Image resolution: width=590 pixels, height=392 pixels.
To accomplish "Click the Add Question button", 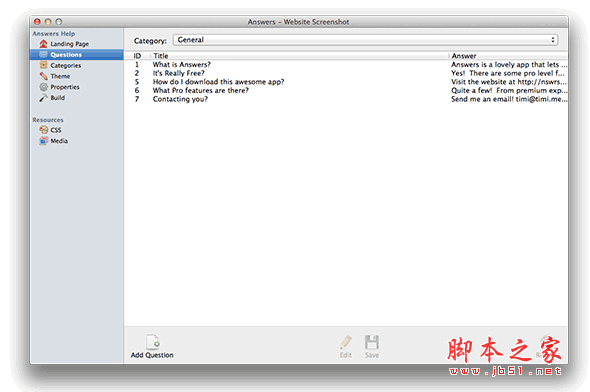I will (152, 346).
